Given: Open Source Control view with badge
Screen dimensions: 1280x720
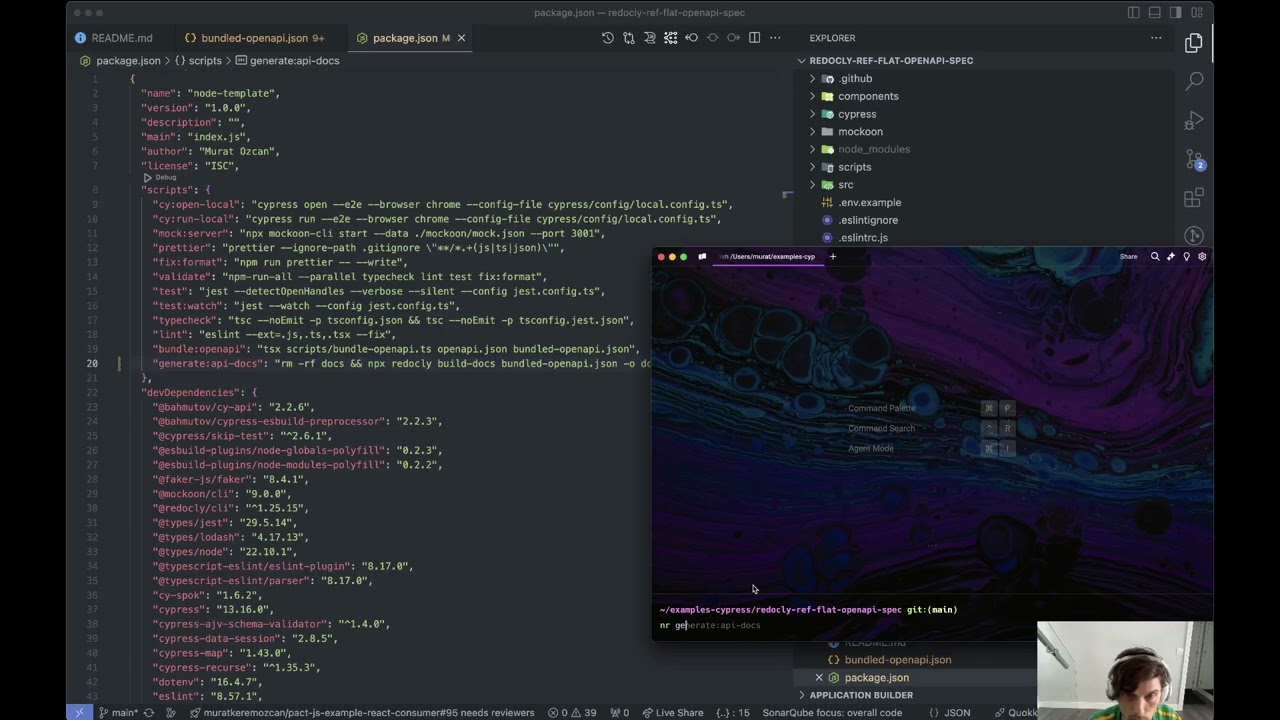Looking at the screenshot, I should [1194, 160].
